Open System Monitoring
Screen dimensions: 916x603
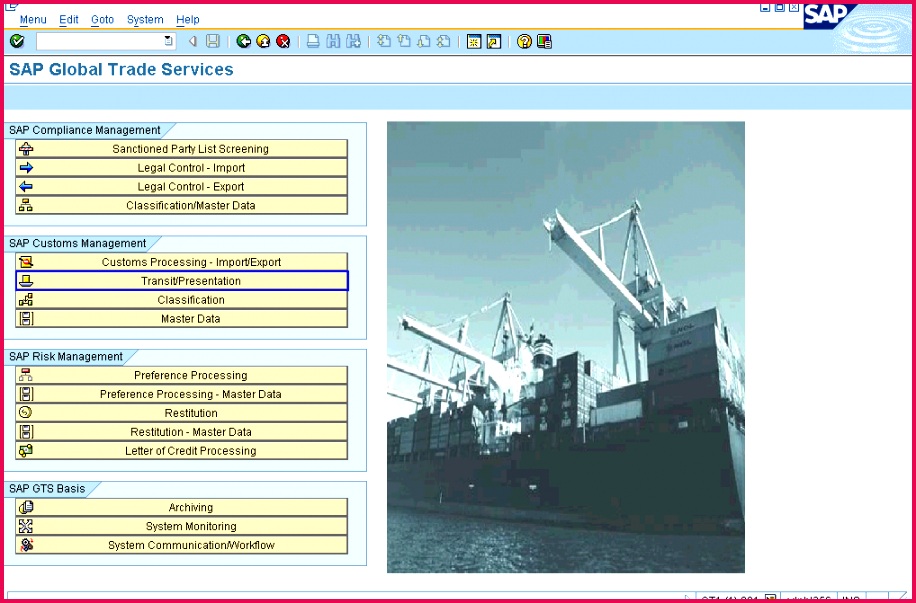coord(182,526)
